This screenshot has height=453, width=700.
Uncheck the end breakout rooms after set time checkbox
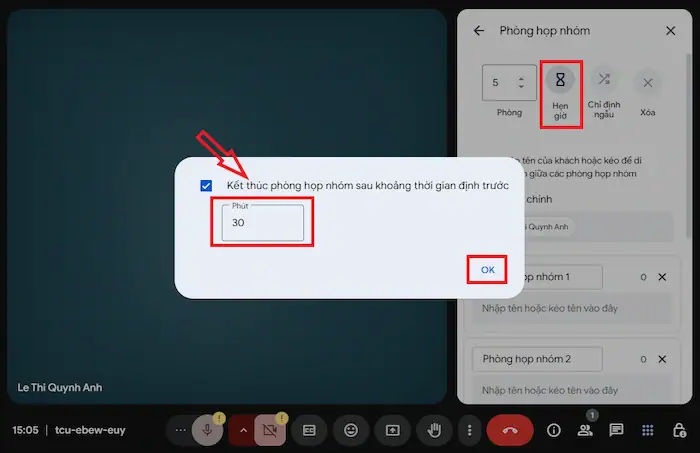206,186
